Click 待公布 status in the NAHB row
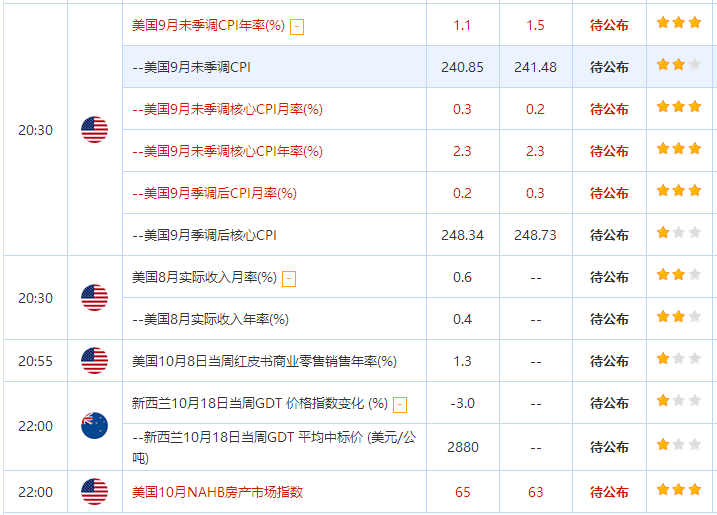 coord(609,492)
